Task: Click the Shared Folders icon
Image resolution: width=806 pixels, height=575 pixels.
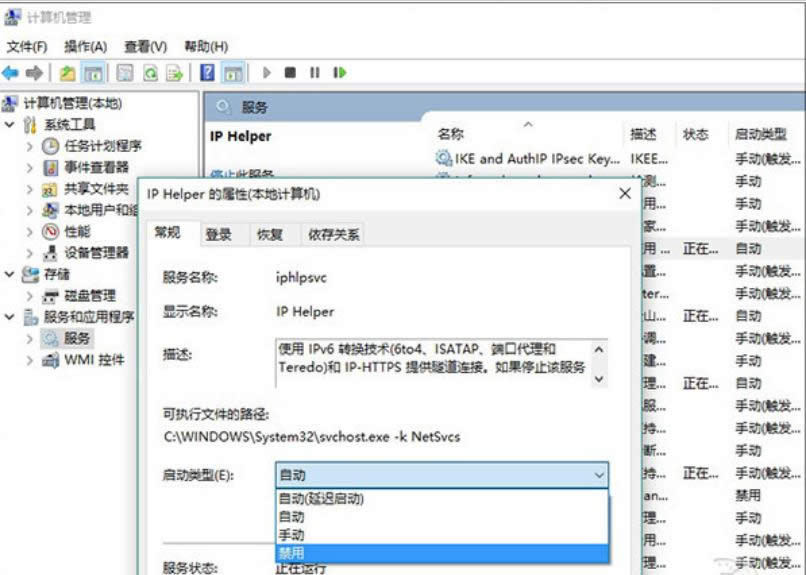Action: pyautogui.click(x=49, y=190)
